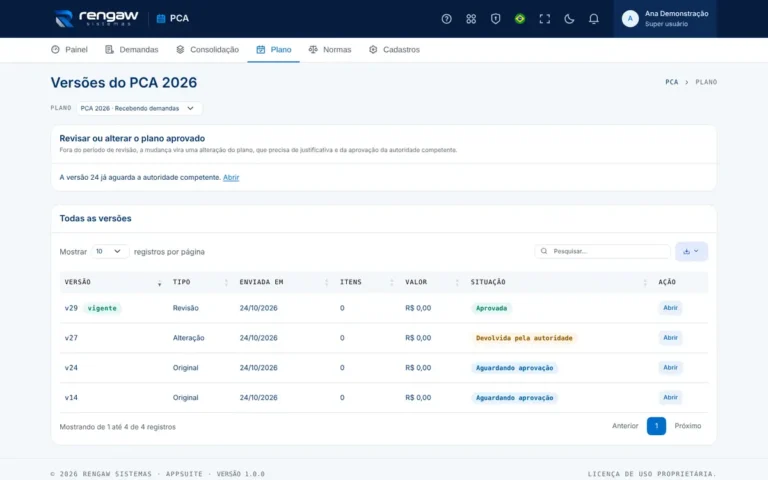Open the Normas tab
This screenshot has width=768, height=480.
[330, 49]
